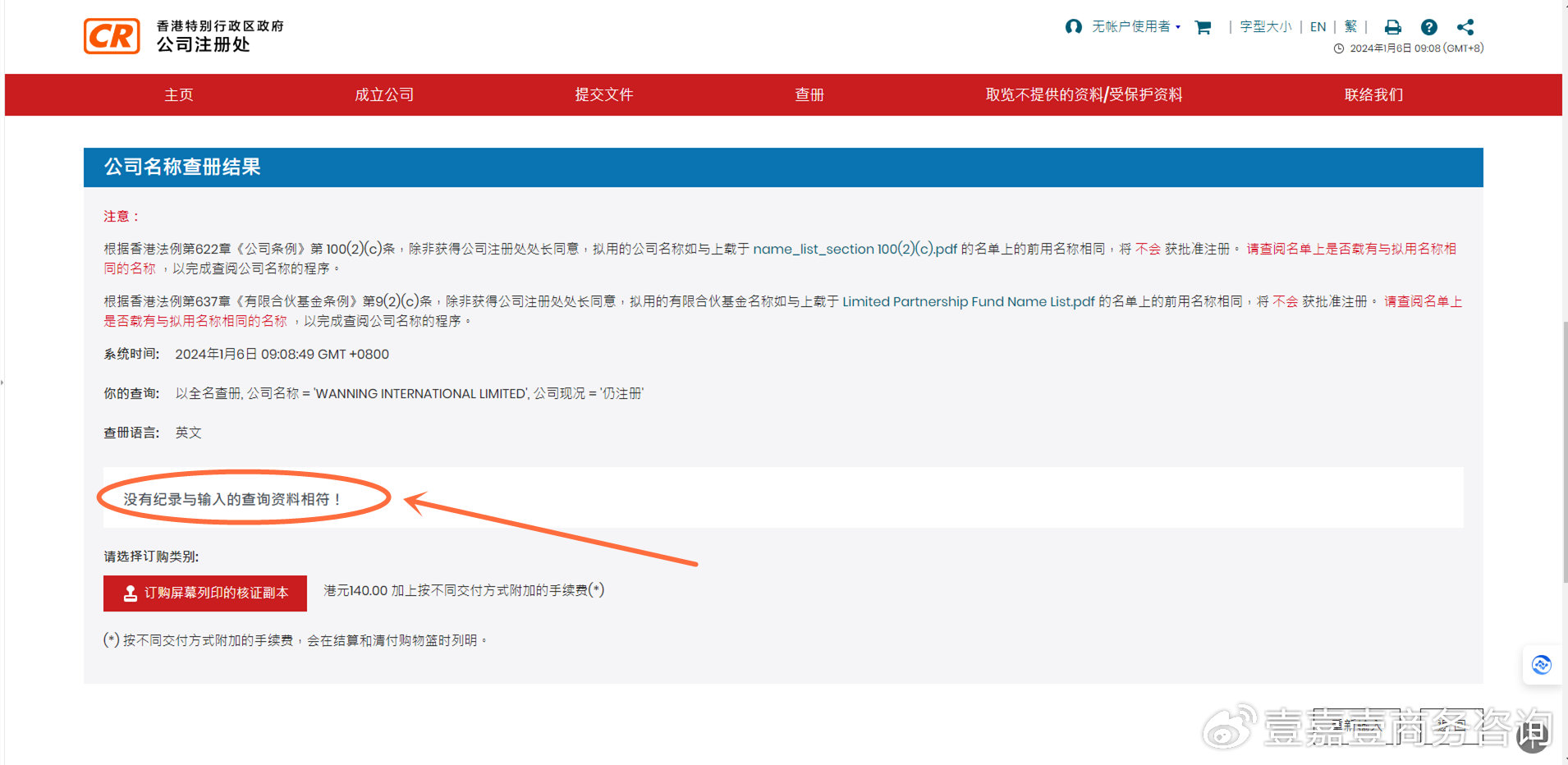Image resolution: width=1568 pixels, height=765 pixels.
Task: Open 查册 menu
Action: pos(809,95)
